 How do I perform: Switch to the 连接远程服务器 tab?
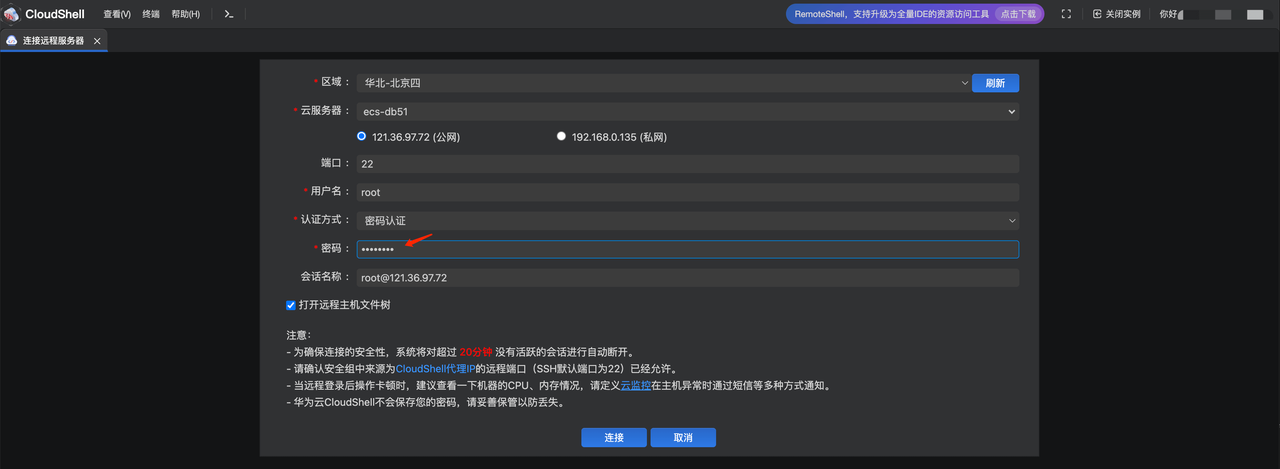tap(54, 41)
